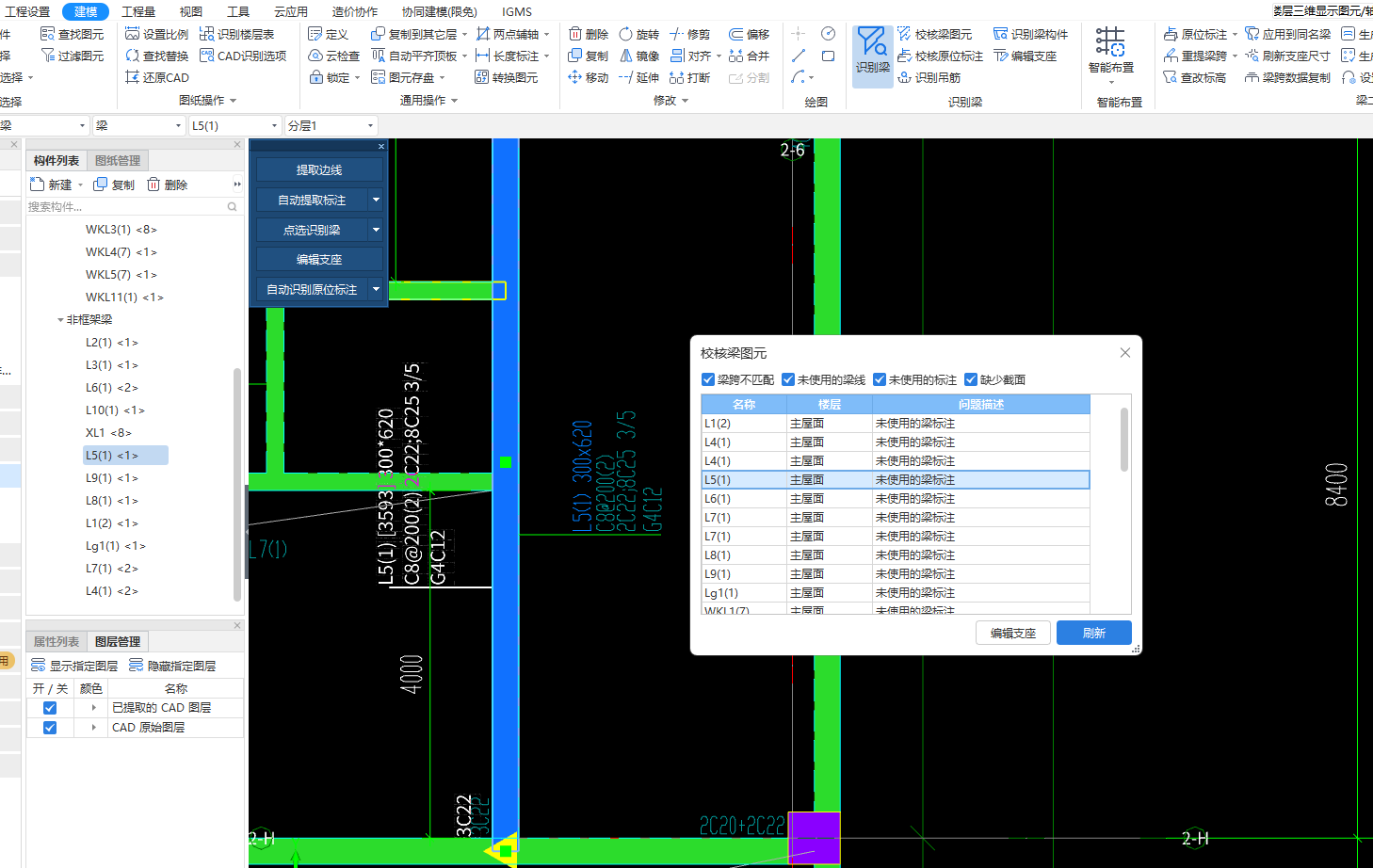Toggle visibility of CAD 原始图层
The image size is (1373, 868).
[x=50, y=728]
